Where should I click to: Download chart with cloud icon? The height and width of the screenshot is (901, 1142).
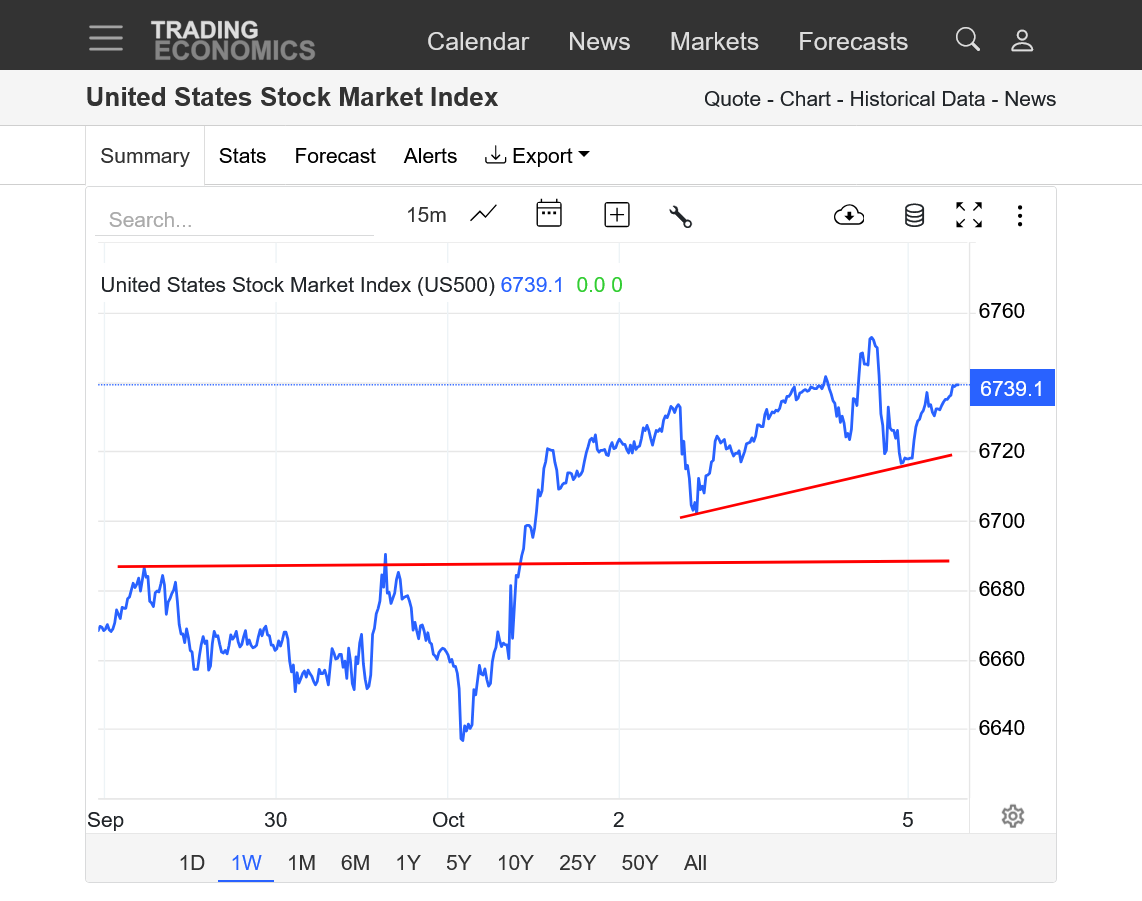pos(849,214)
